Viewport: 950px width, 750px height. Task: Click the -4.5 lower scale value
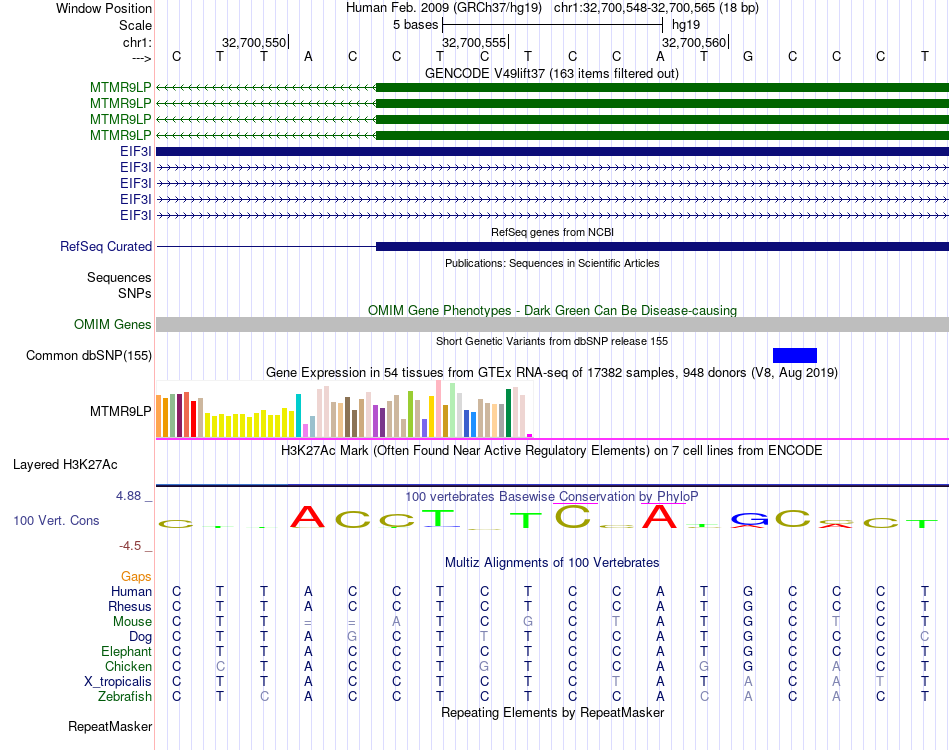click(x=130, y=546)
